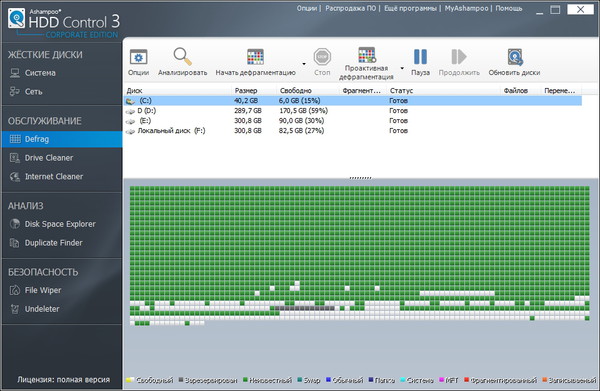The width and height of the screenshot is (600, 391).
Task: Click free space 82,5 GB (27%) cell
Action: (302, 130)
